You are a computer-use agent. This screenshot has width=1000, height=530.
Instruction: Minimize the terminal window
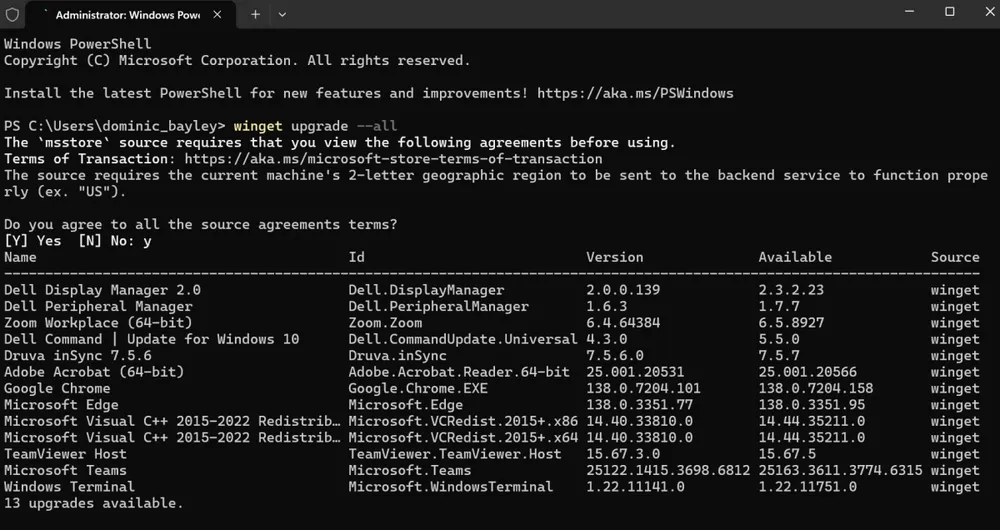[x=903, y=12]
